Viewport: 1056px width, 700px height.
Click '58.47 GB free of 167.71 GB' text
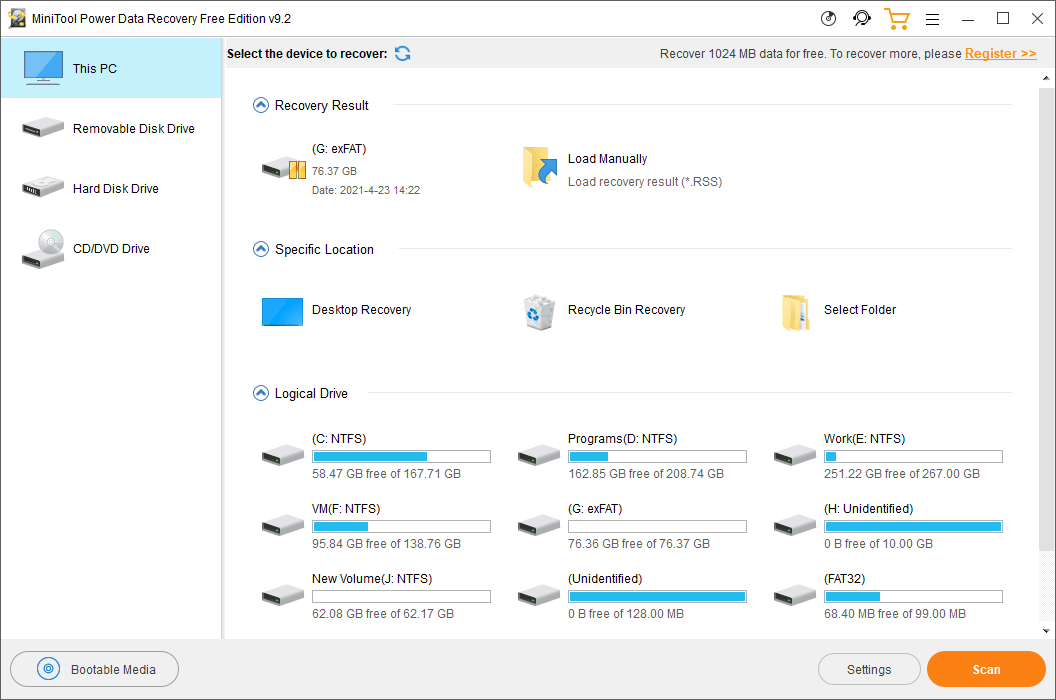386,474
